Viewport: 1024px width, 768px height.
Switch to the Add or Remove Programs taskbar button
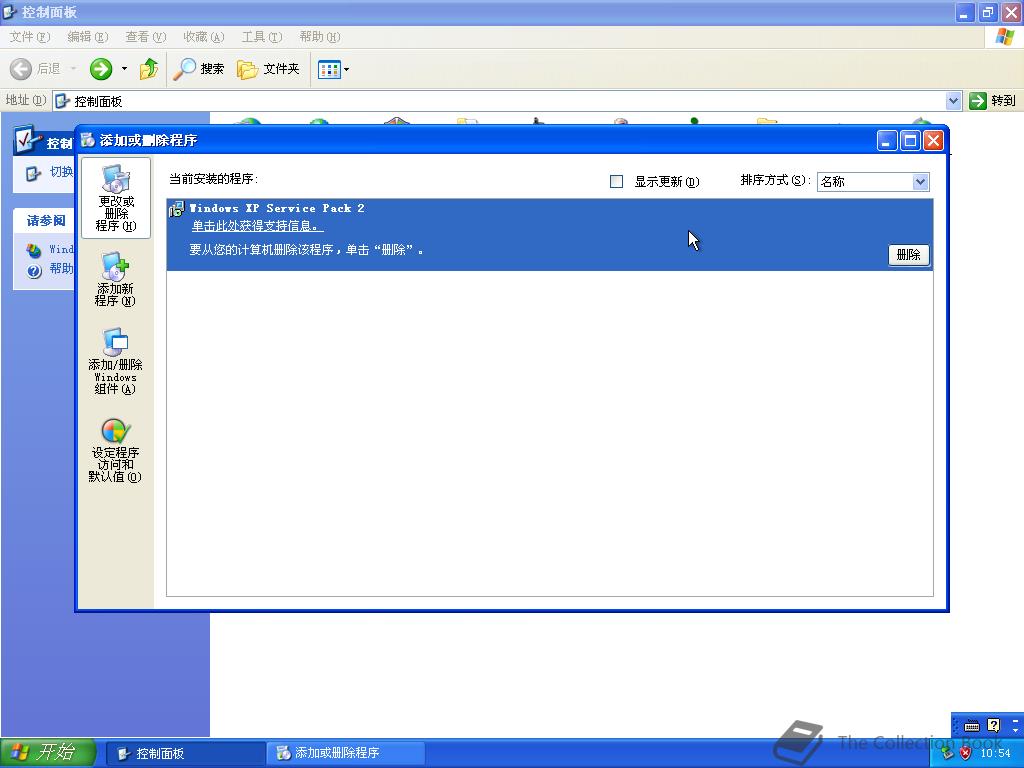click(x=345, y=753)
